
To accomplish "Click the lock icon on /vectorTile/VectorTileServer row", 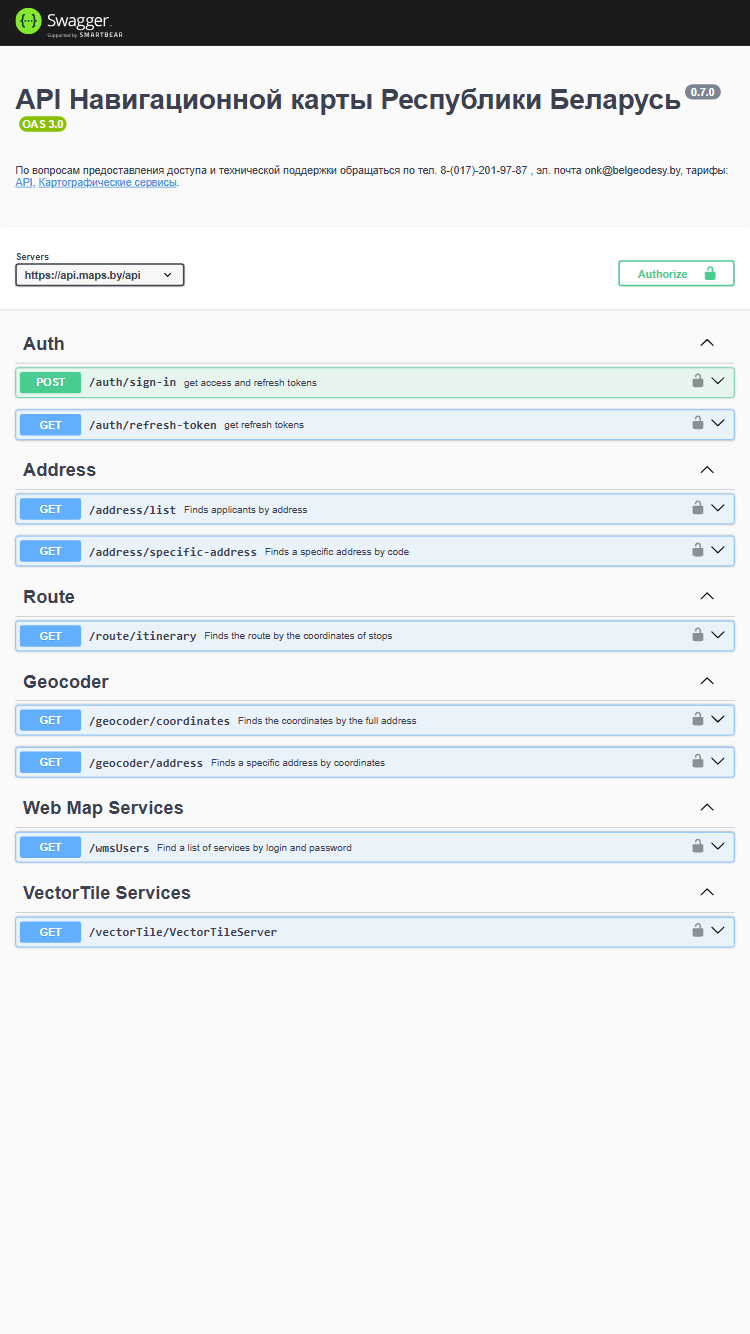I will click(x=698, y=929).
